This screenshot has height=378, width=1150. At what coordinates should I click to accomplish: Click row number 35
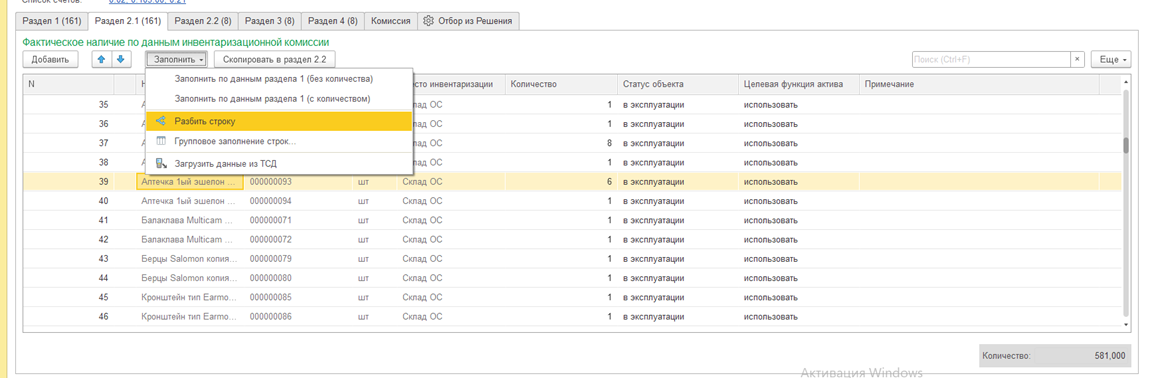(103, 104)
